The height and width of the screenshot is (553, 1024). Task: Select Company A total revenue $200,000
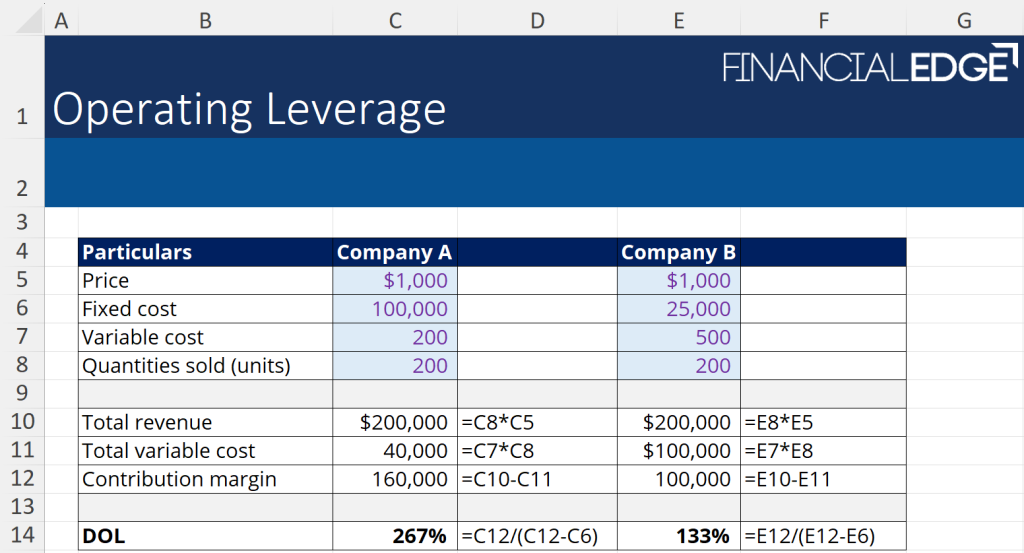pyautogui.click(x=395, y=422)
